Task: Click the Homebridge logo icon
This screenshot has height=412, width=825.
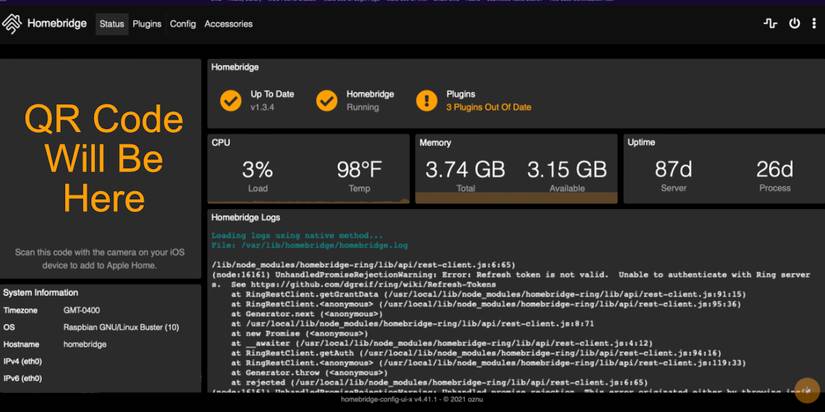Action: click(12, 24)
